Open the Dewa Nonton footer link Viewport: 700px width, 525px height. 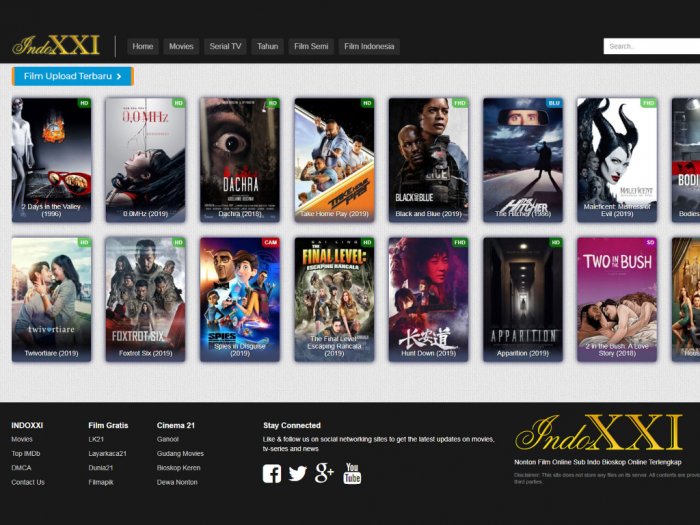(x=177, y=482)
